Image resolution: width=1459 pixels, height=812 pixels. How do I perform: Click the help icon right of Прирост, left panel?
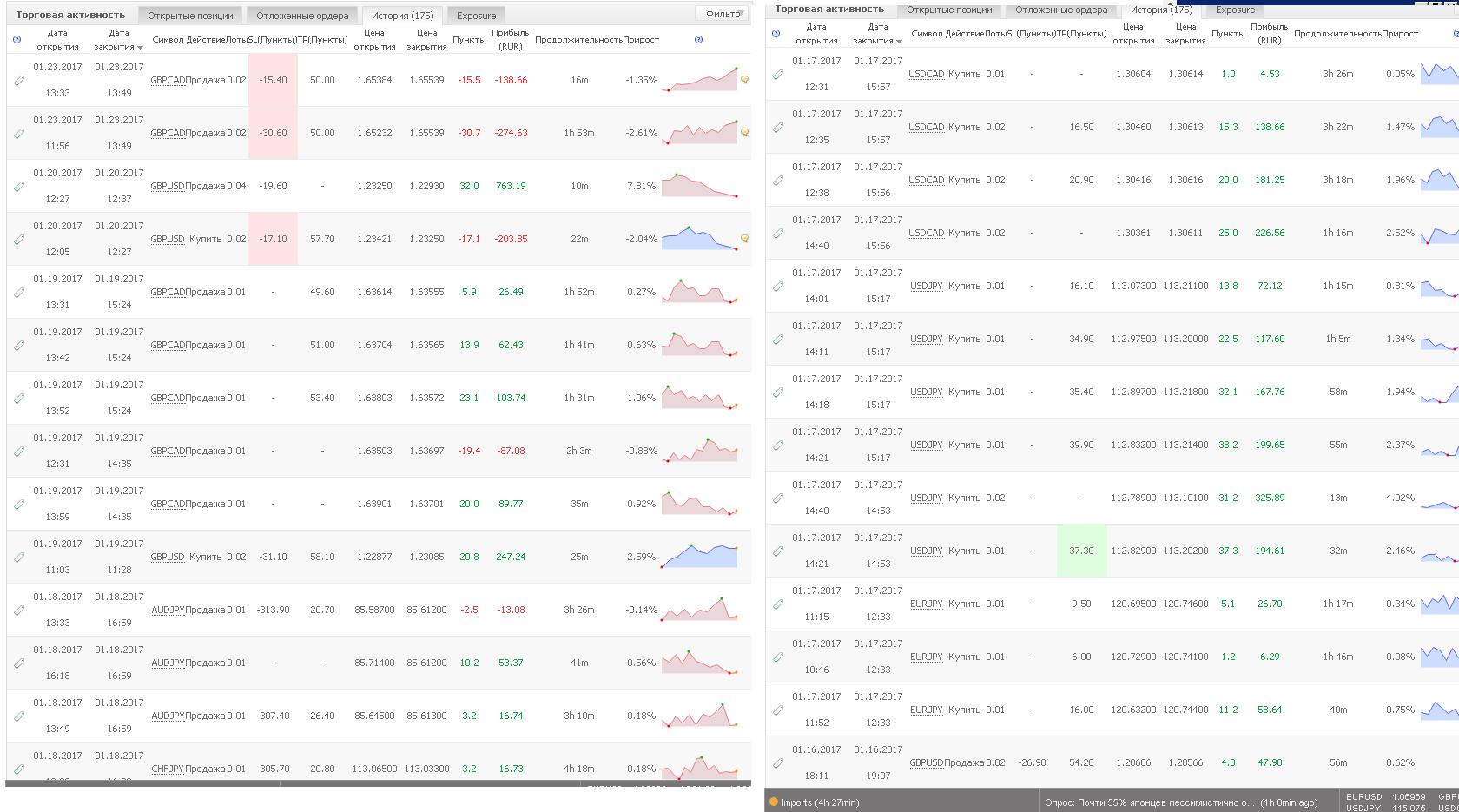coord(699,40)
